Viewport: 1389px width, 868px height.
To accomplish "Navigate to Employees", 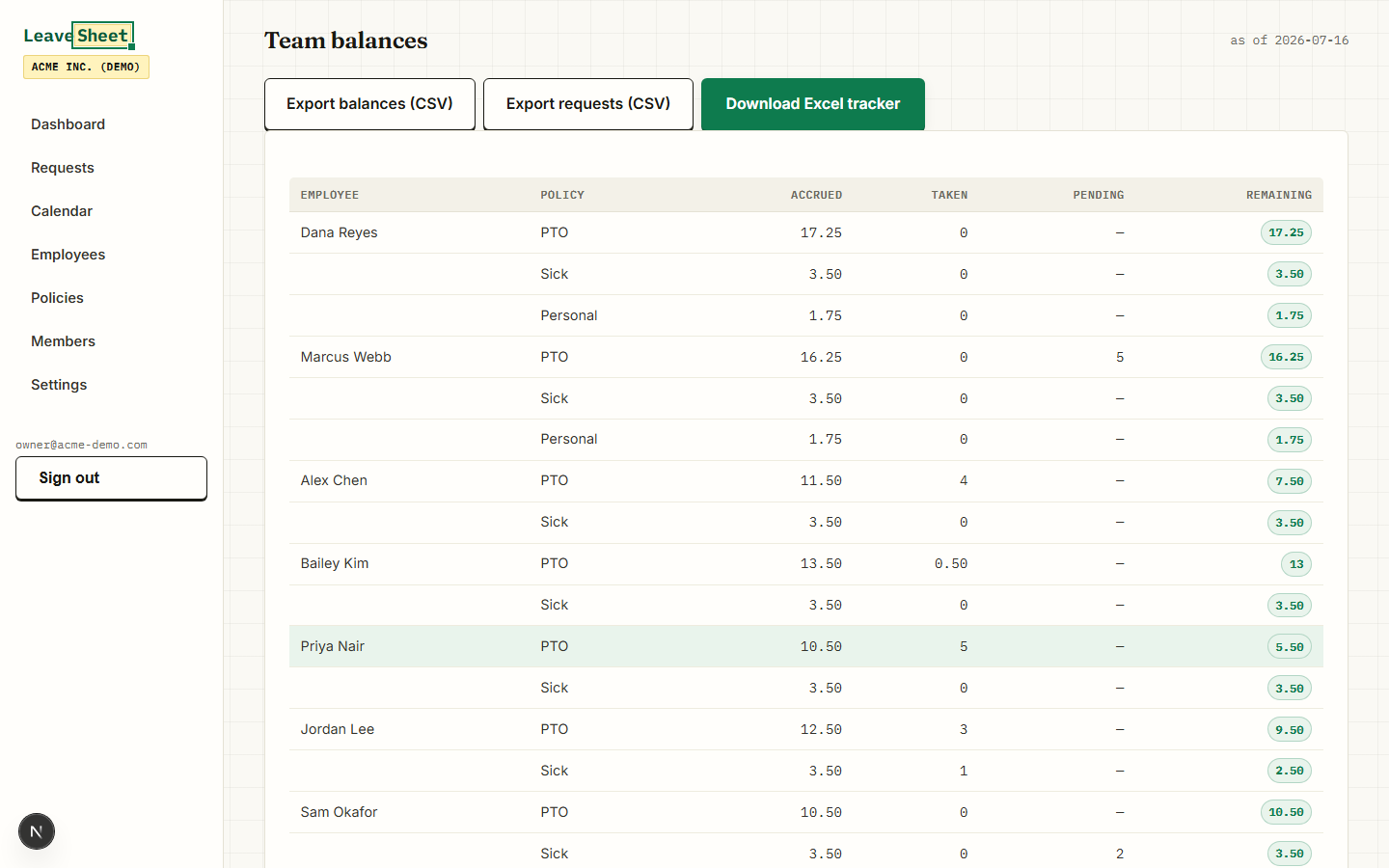I will coord(68,255).
